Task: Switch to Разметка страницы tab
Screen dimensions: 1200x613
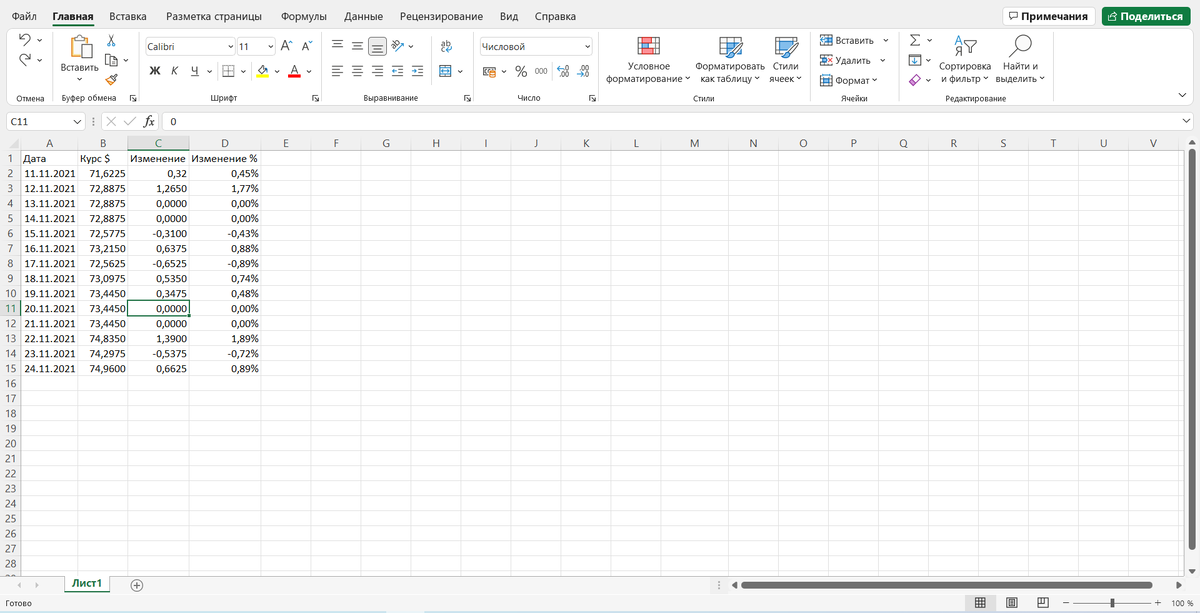Action: point(214,17)
